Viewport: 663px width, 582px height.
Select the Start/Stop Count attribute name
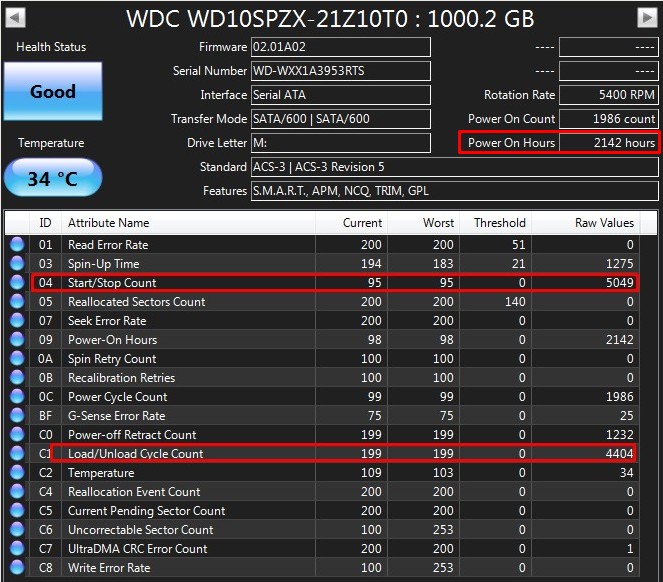(112, 283)
